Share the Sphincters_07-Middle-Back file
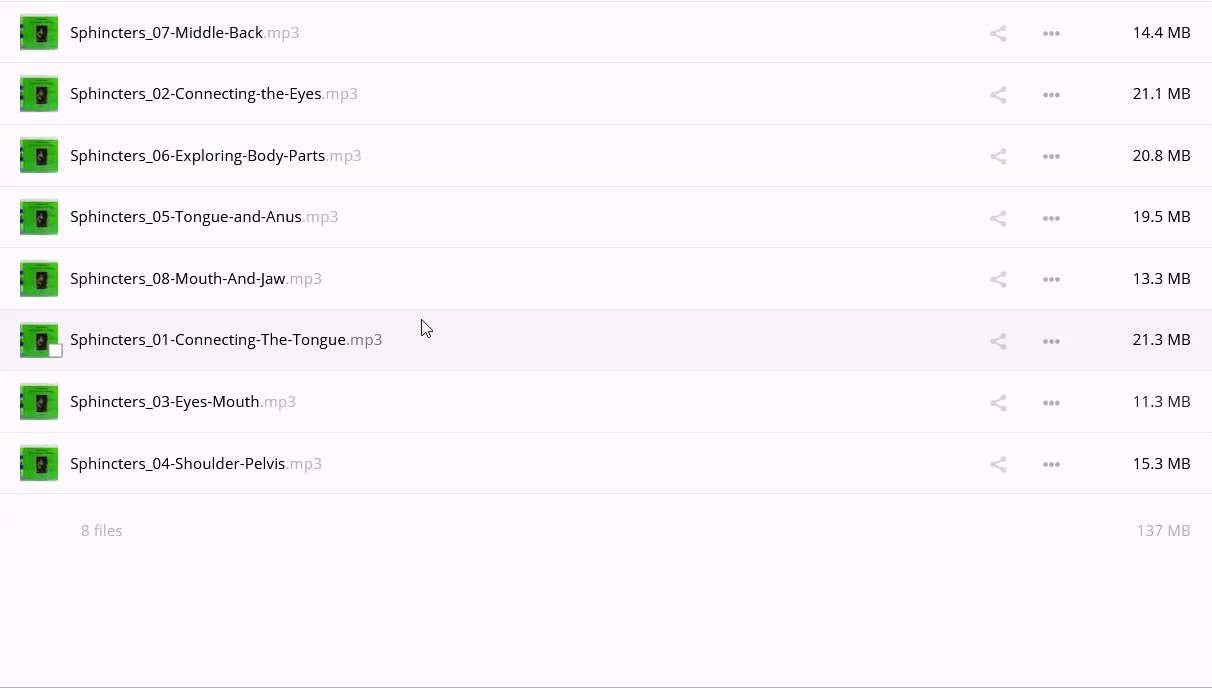 pyautogui.click(x=998, y=34)
